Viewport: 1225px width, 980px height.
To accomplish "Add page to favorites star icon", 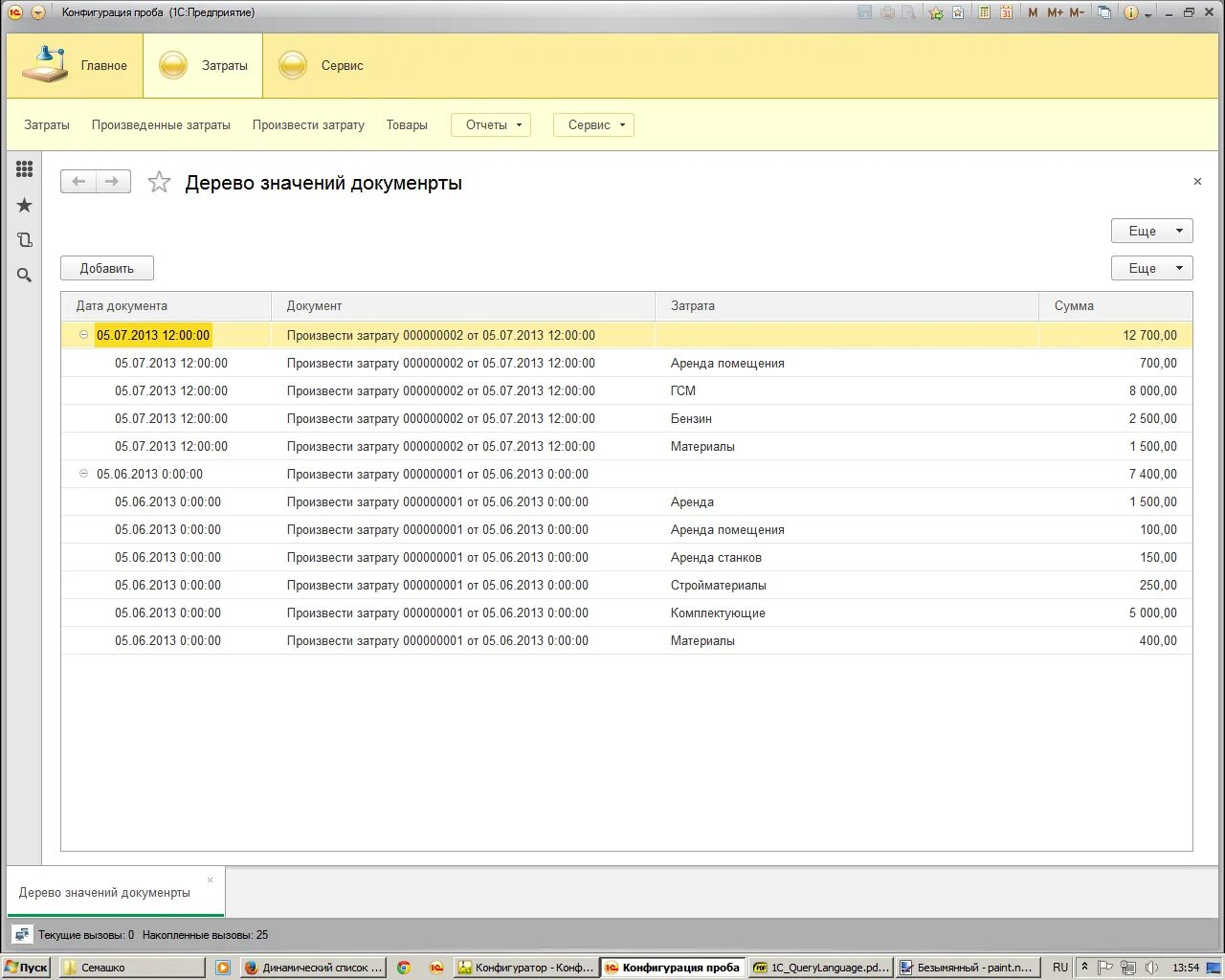I will coord(159,182).
